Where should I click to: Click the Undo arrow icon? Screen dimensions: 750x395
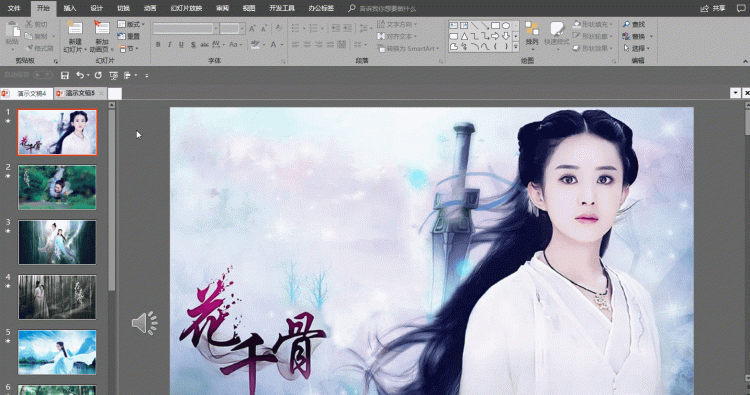[x=80, y=75]
